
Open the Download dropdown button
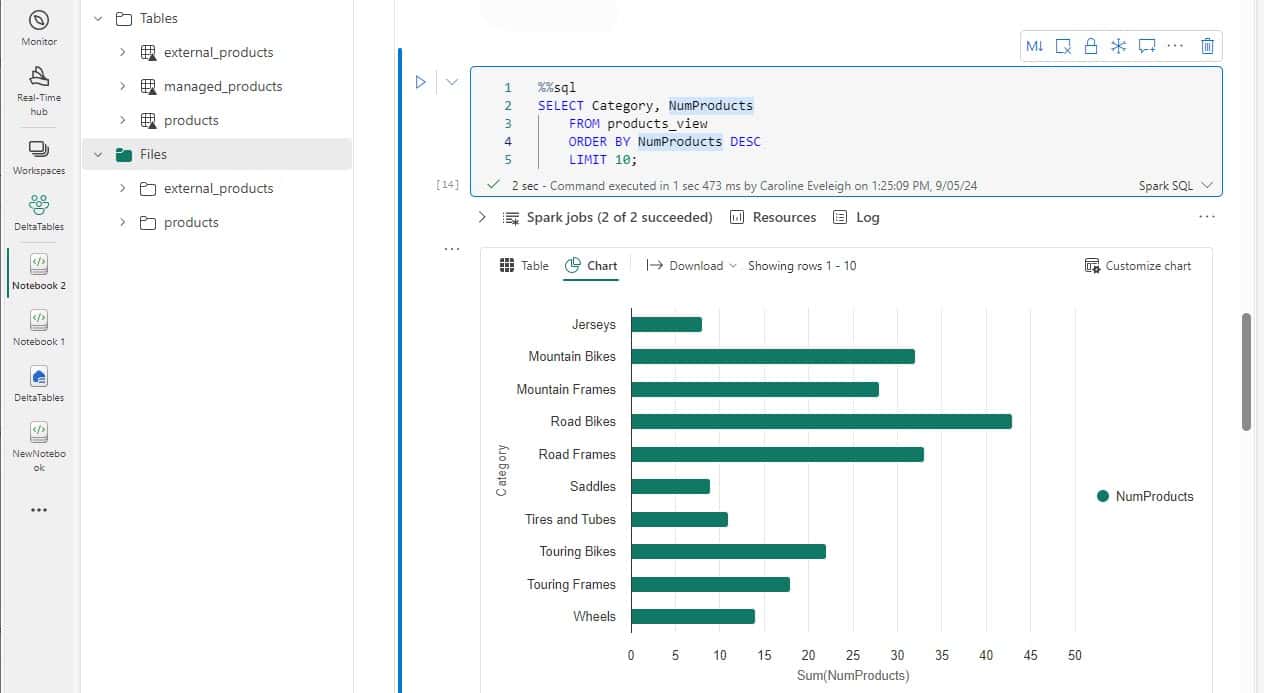pyautogui.click(x=691, y=266)
